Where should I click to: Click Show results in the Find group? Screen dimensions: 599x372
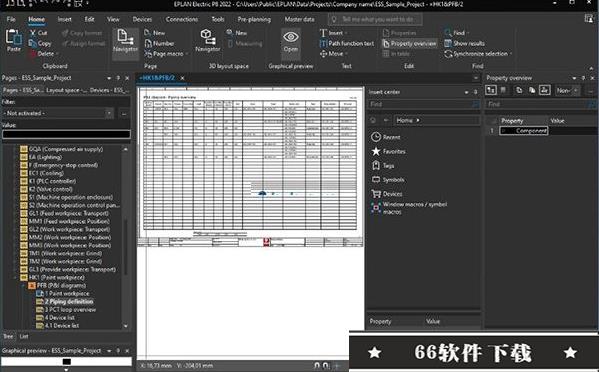(465, 44)
